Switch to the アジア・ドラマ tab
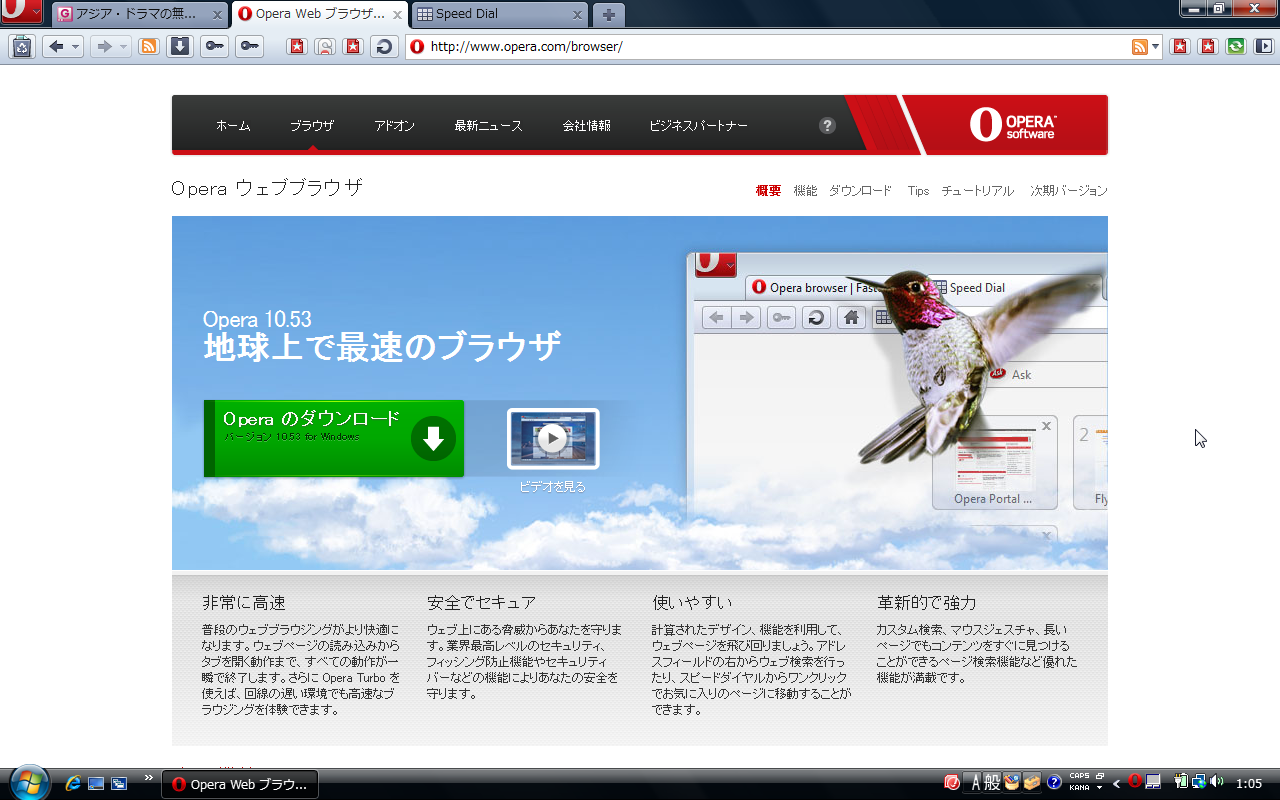The image size is (1280, 800). 140,14
